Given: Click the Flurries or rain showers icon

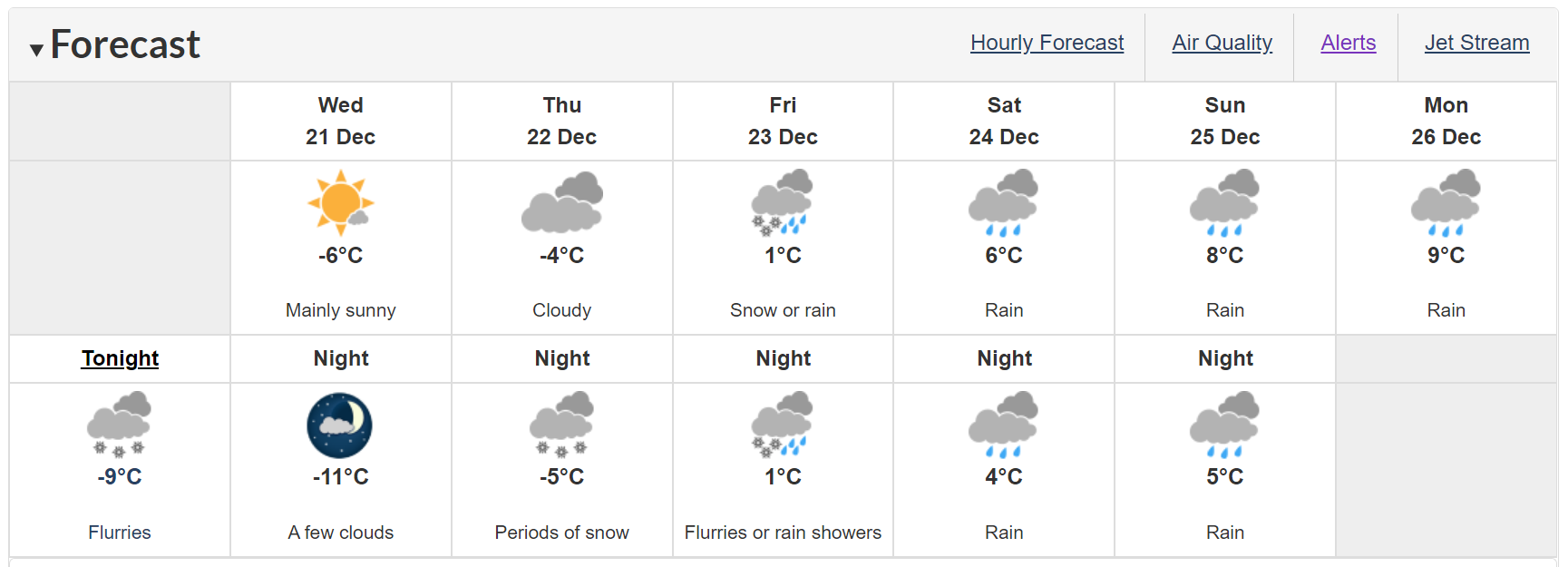Looking at the screenshot, I should [783, 425].
